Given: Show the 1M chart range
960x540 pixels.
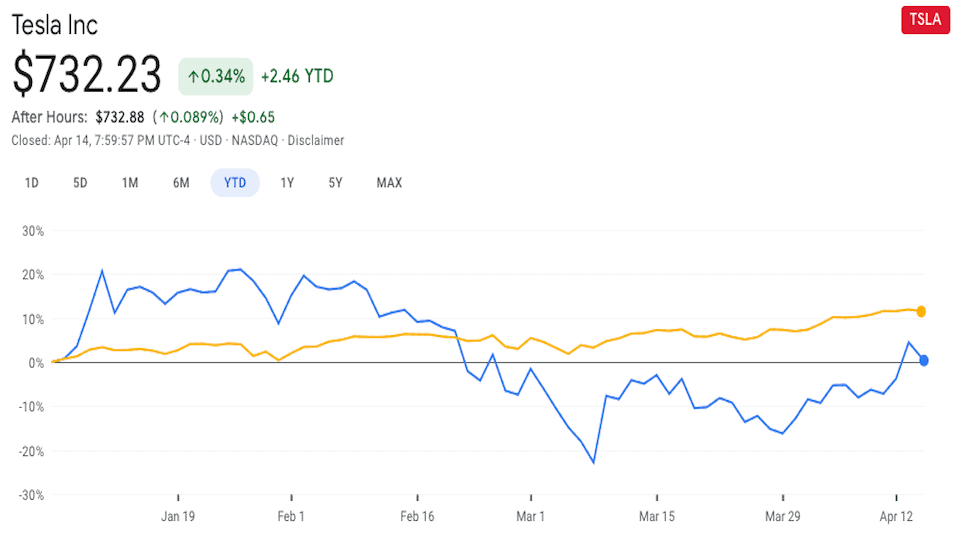Looking at the screenshot, I should 130,183.
